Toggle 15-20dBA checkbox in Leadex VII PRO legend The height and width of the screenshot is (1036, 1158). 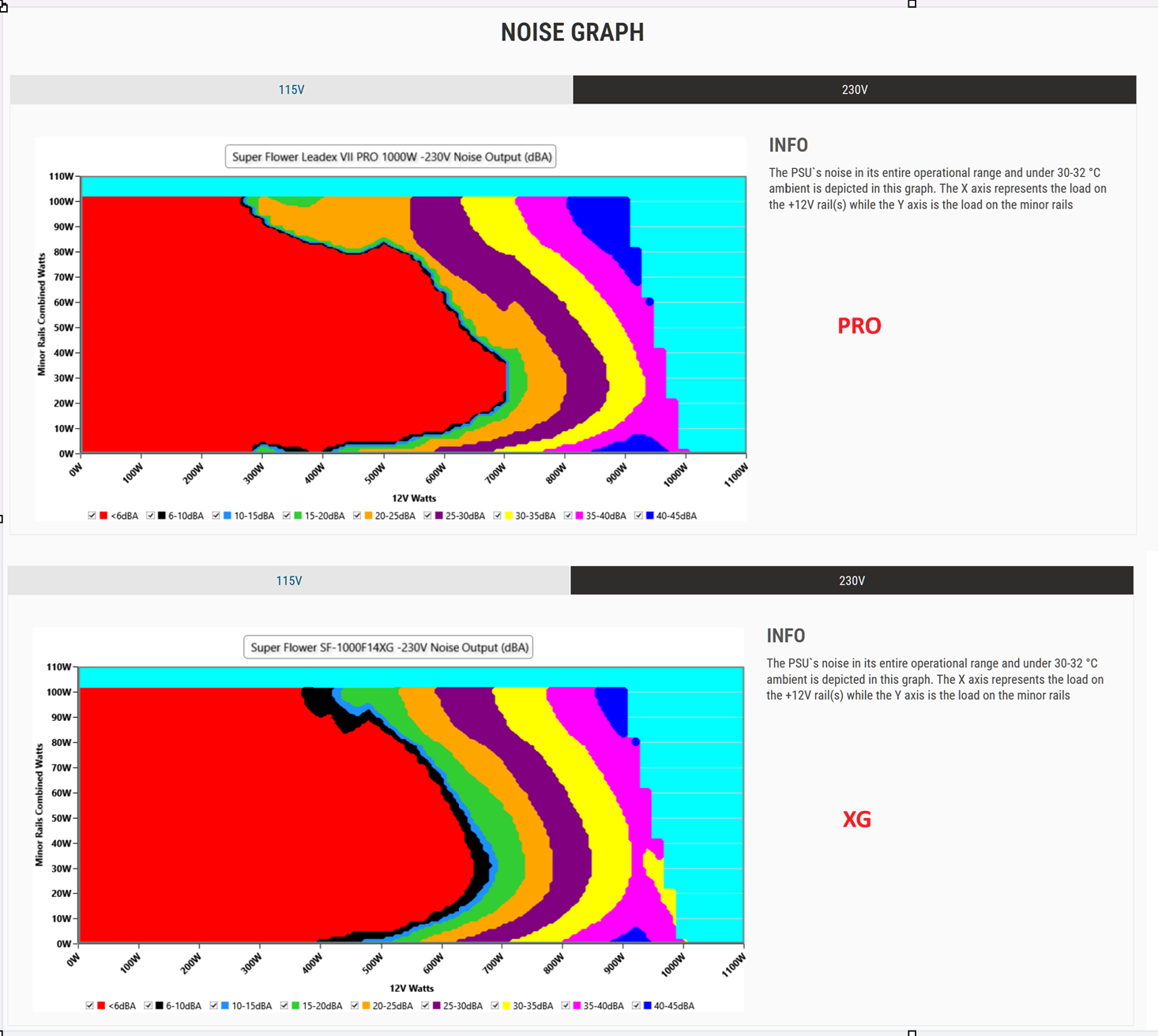tap(287, 516)
